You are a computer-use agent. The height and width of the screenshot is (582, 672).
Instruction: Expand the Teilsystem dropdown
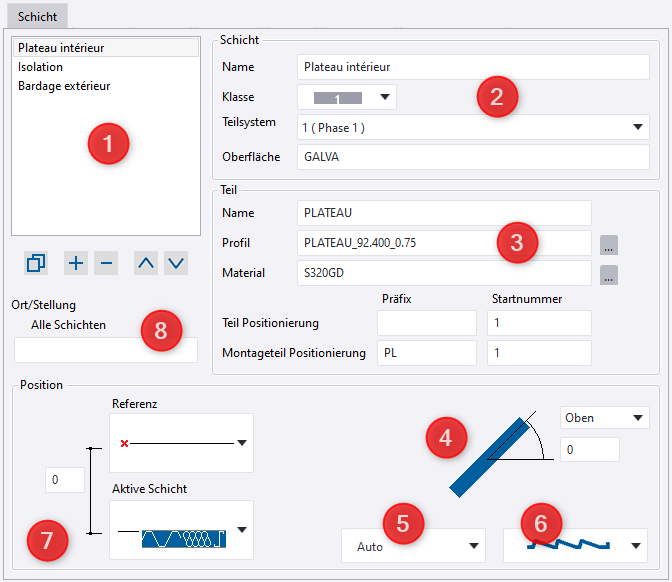(639, 128)
